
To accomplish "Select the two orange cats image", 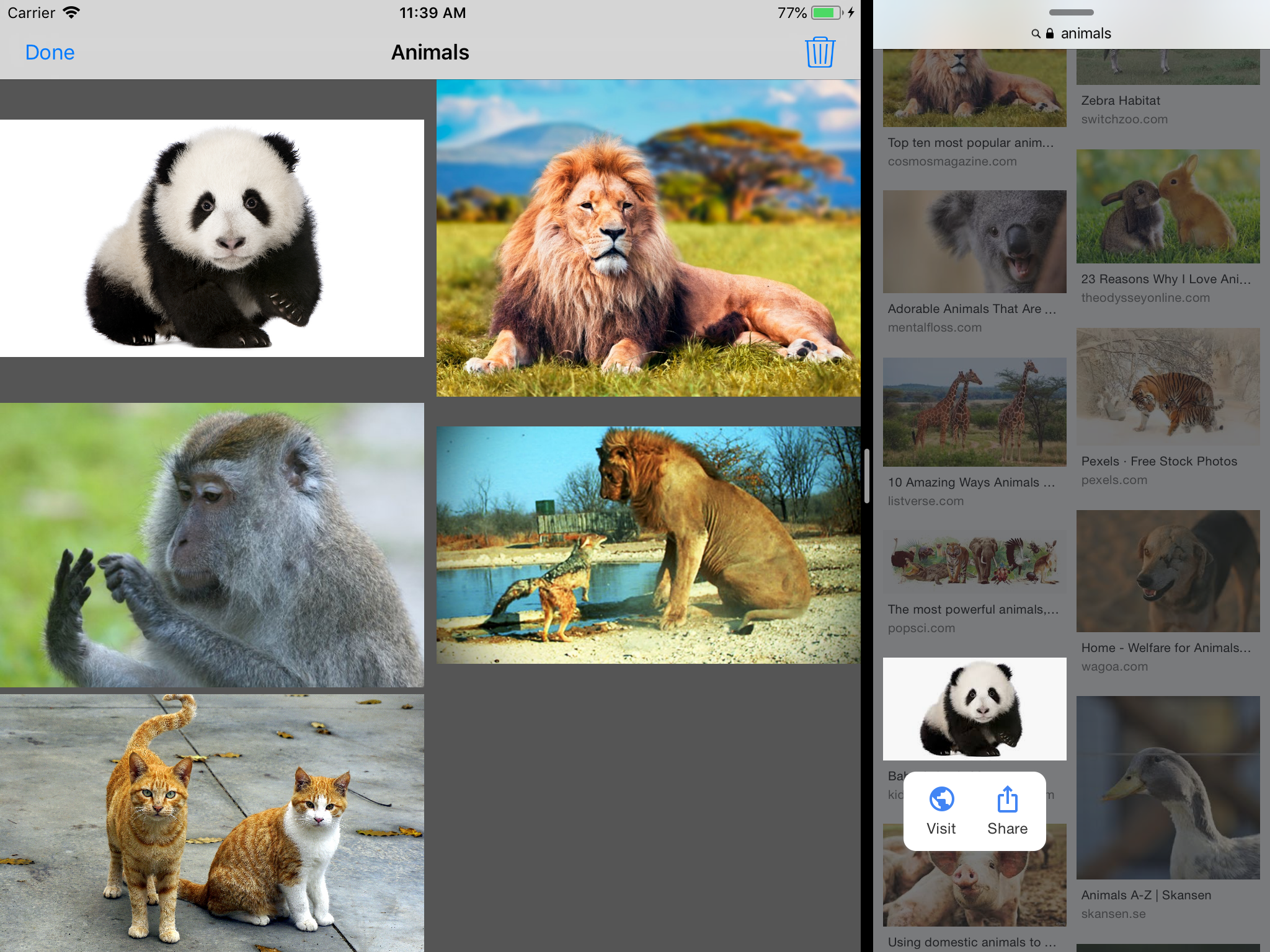I will pos(212,823).
